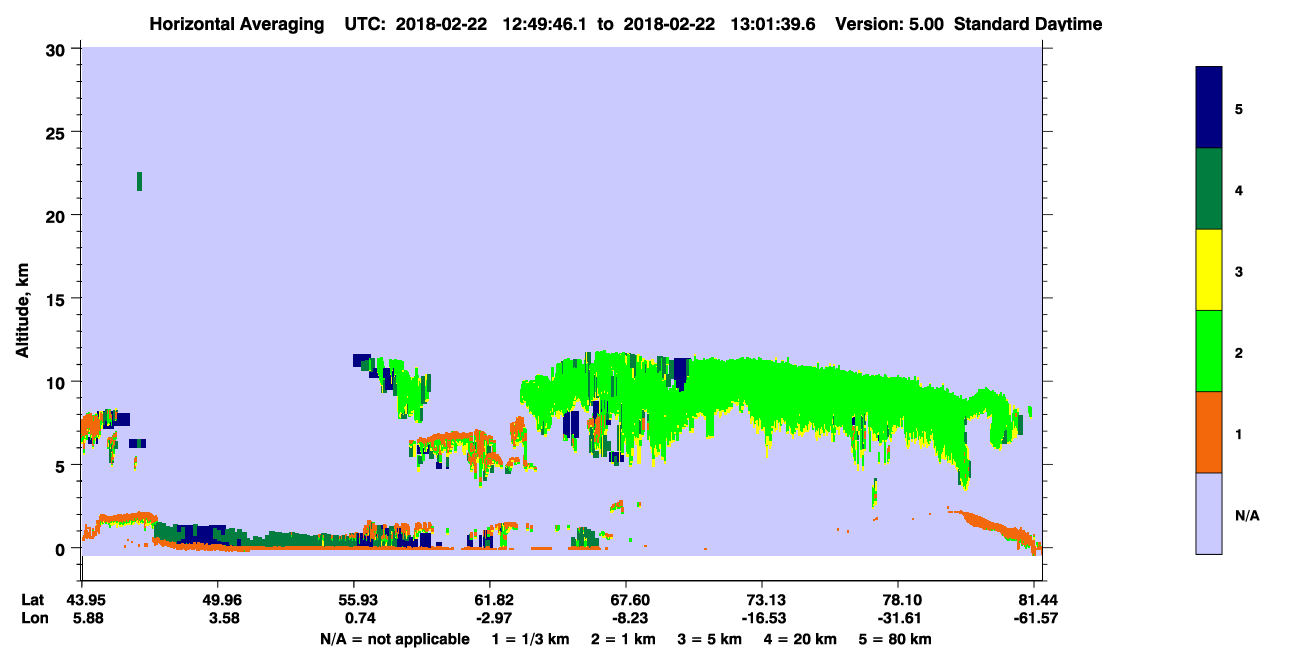Click longitude value -16.53
This screenshot has height=667, width=1300.
[x=763, y=618]
